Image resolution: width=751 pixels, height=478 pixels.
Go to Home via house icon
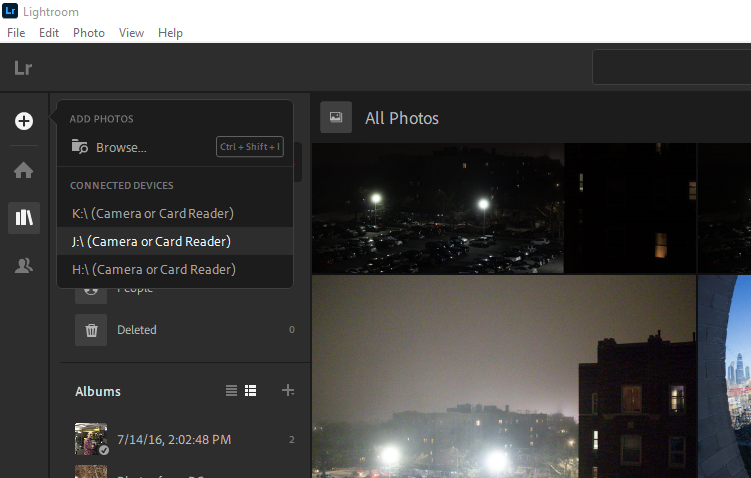coord(24,170)
